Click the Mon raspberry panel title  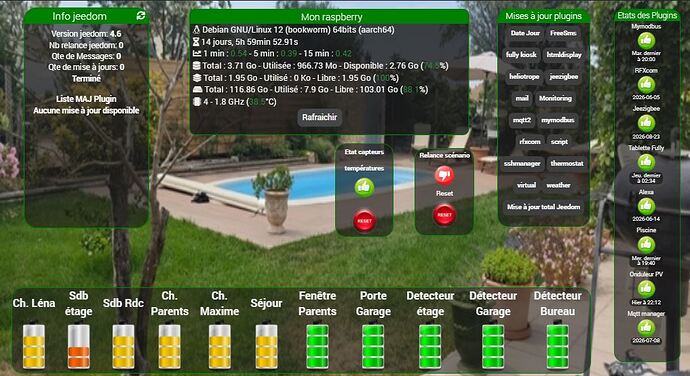point(331,17)
